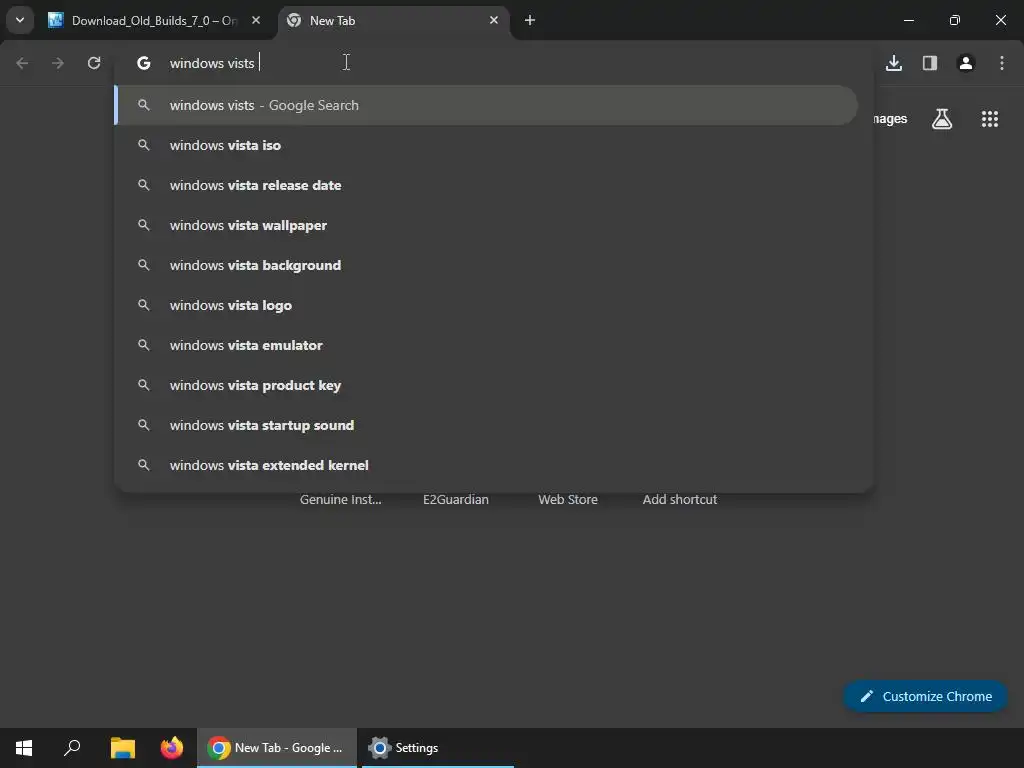
Task: Click the Customize Chrome button
Action: [925, 696]
